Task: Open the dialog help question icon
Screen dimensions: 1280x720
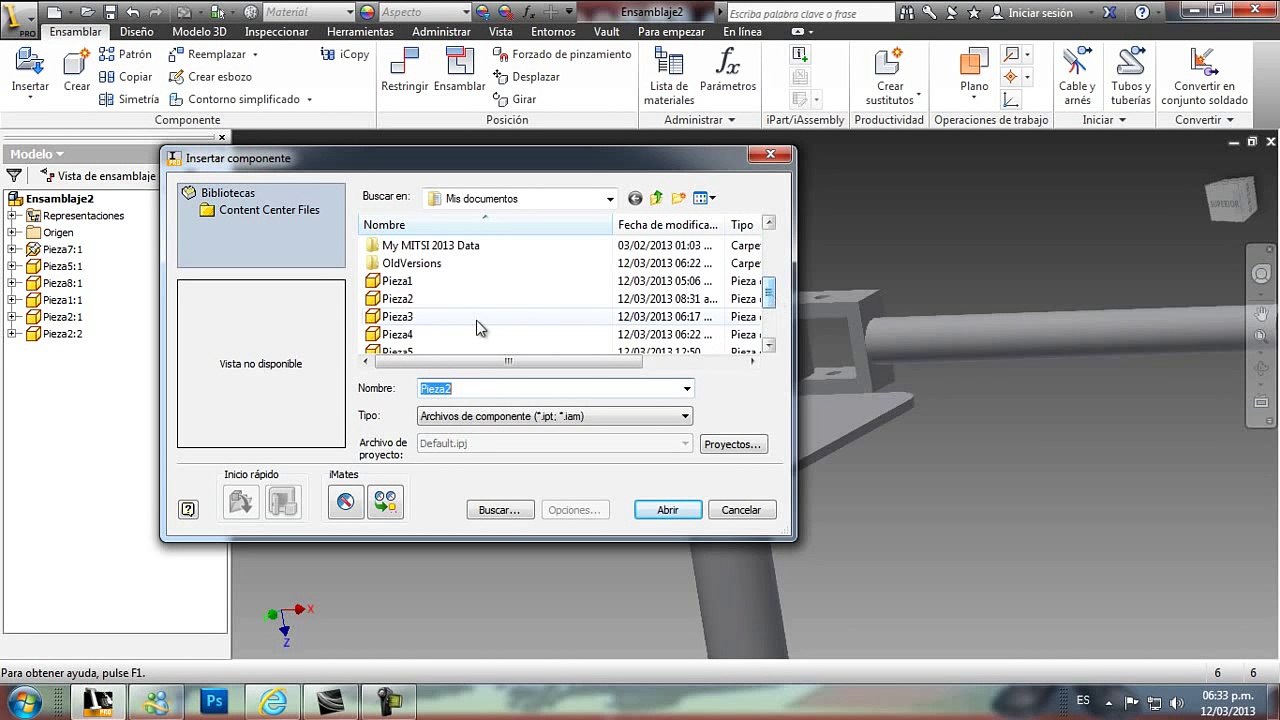Action: (x=188, y=509)
